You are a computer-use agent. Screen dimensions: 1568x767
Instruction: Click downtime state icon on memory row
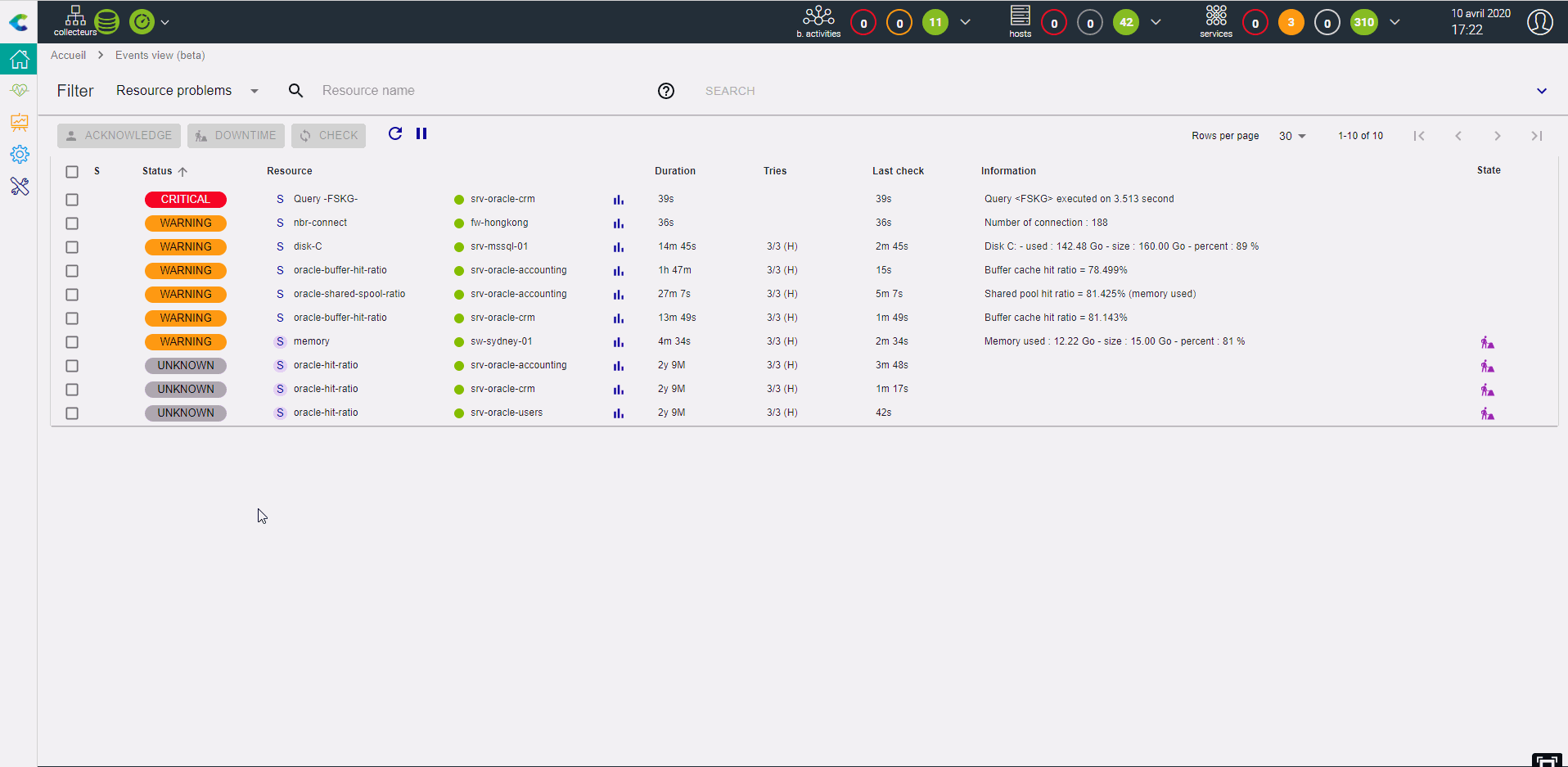click(1487, 342)
